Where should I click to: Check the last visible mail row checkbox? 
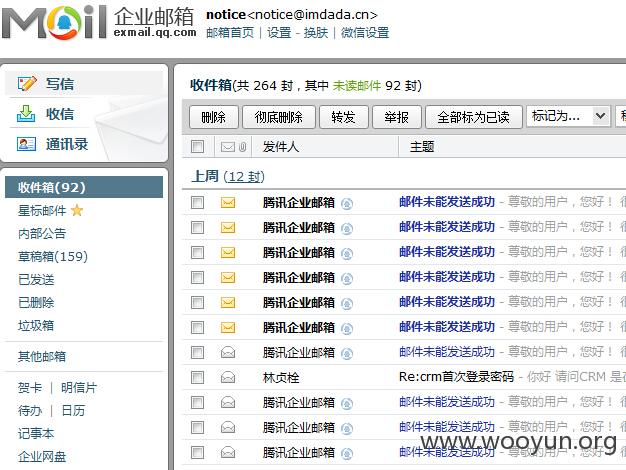click(197, 452)
